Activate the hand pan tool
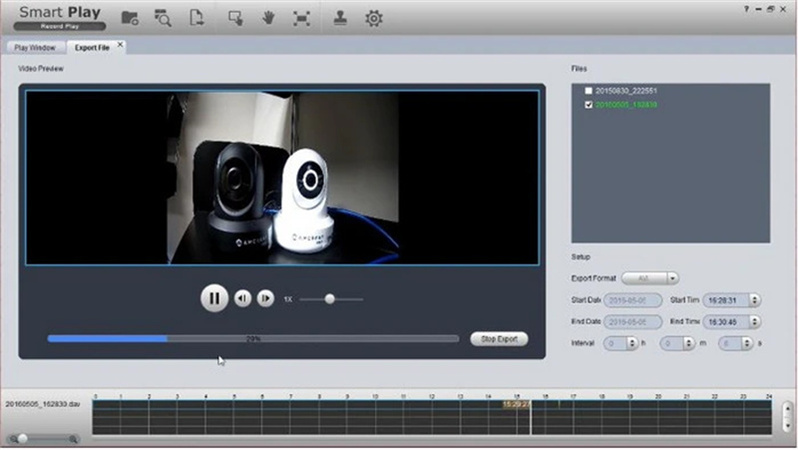798x450 pixels. coord(268,18)
